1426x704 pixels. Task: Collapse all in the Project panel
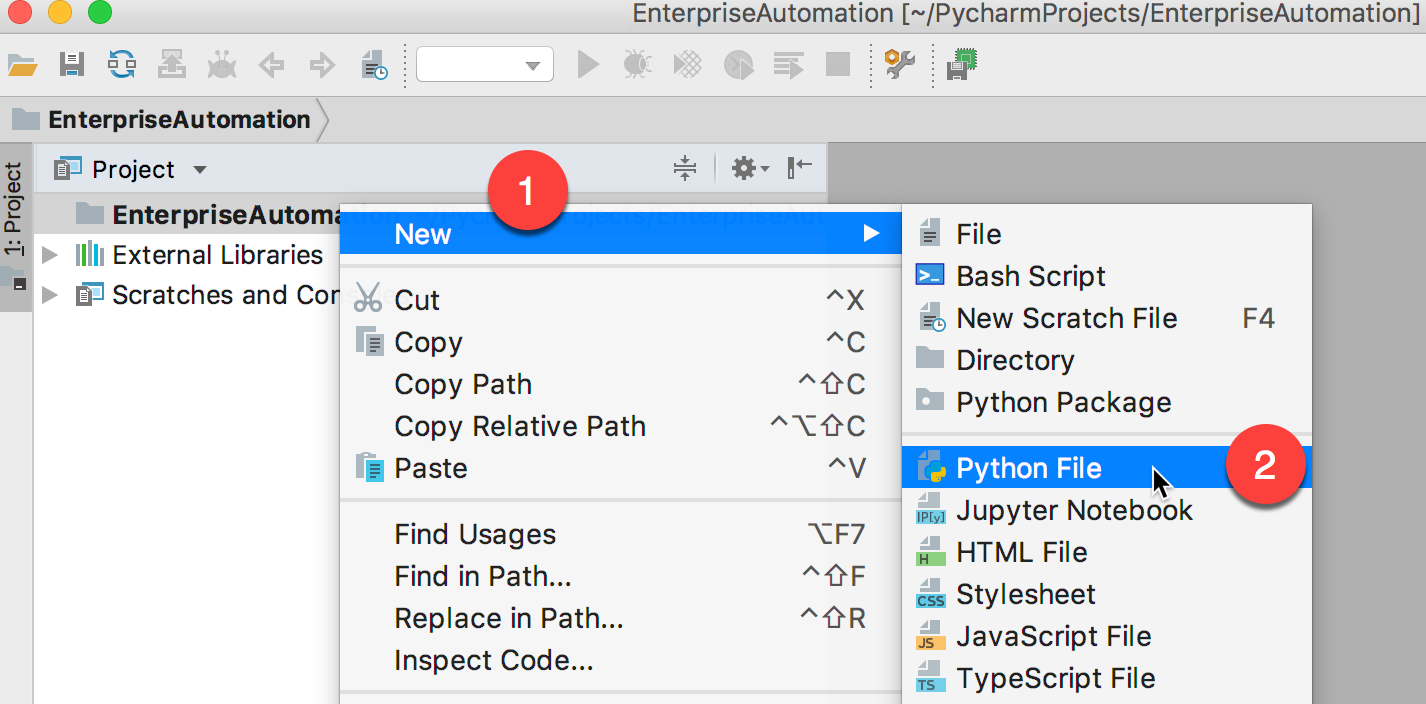(x=685, y=168)
